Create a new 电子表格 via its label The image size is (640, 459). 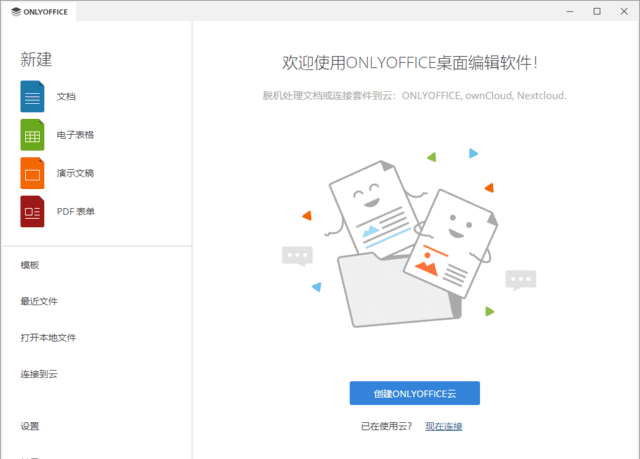tap(76, 135)
